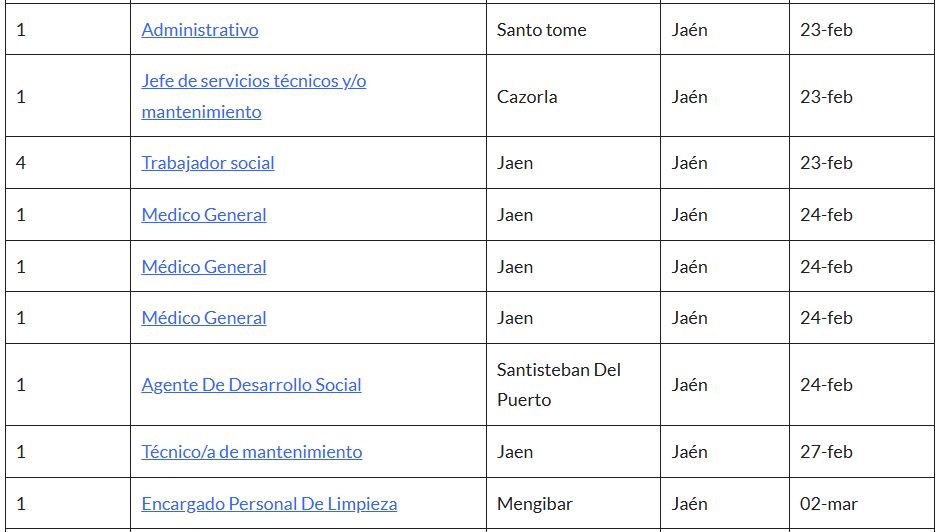Viewport: 942px width, 532px height.
Task: Select the Santisteban Del Puerto cell
Action: tap(559, 385)
